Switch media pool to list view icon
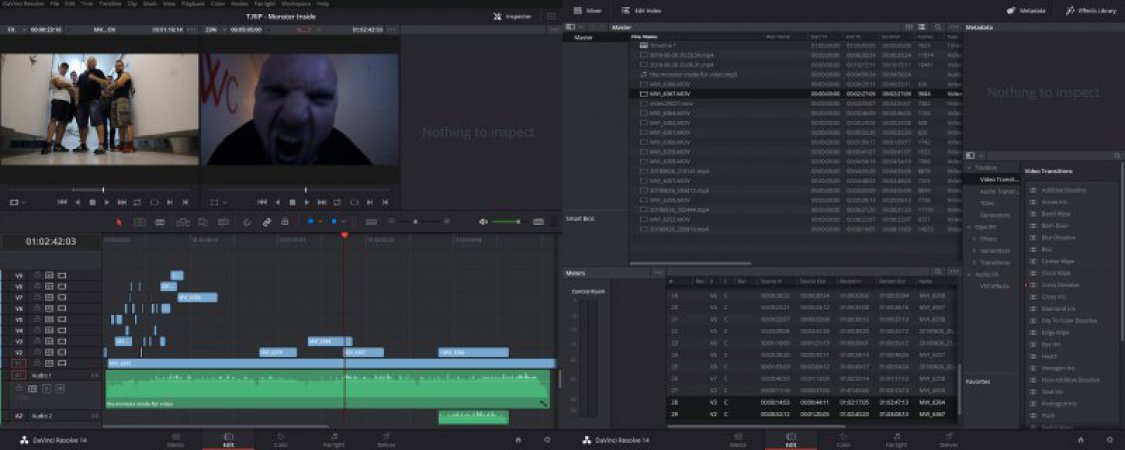Image resolution: width=1125 pixels, height=450 pixels. (922, 27)
